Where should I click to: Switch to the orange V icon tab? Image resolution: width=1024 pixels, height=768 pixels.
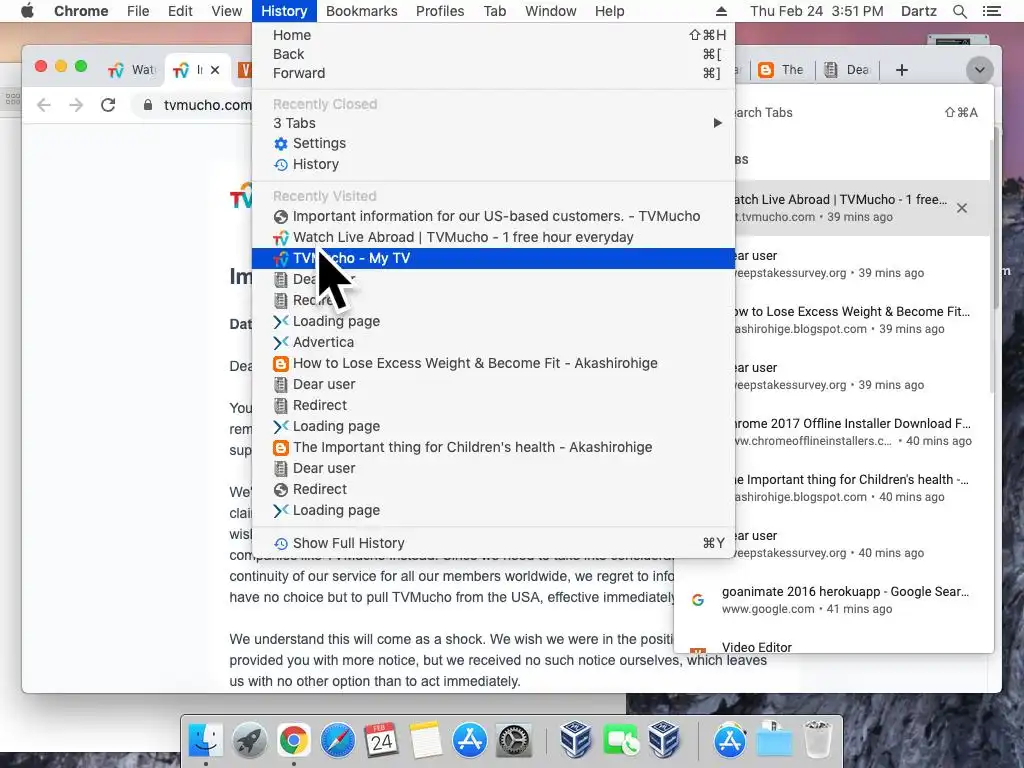[244, 70]
